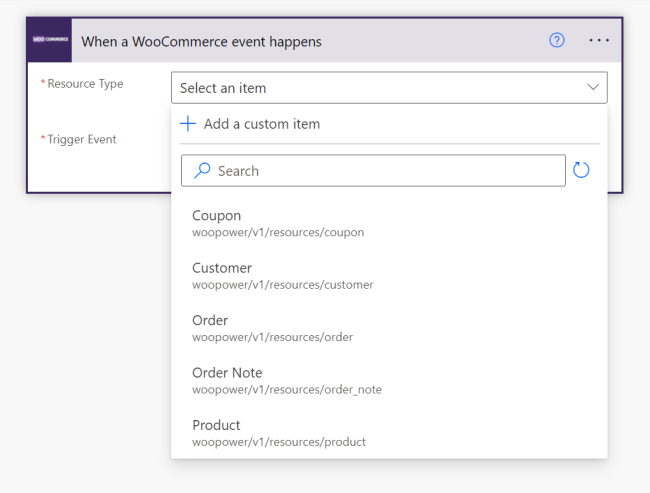The height and width of the screenshot is (493, 650).
Task: Pick the Order option
Action: point(210,321)
